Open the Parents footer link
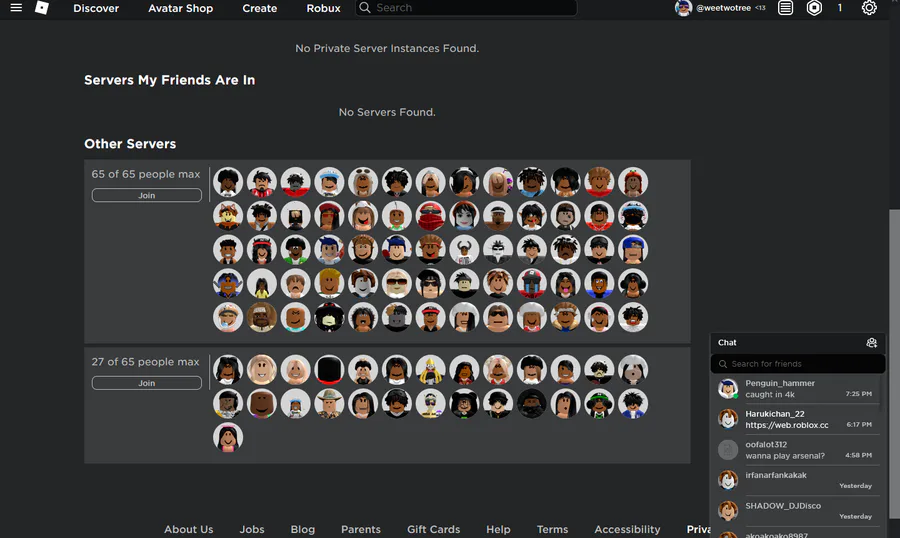 pos(360,529)
